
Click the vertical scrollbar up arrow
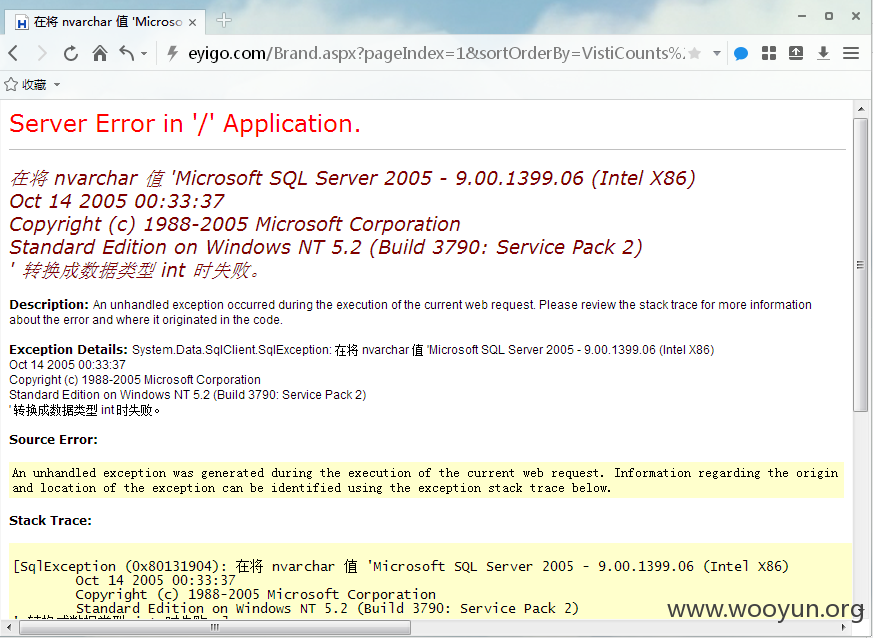pos(861,109)
